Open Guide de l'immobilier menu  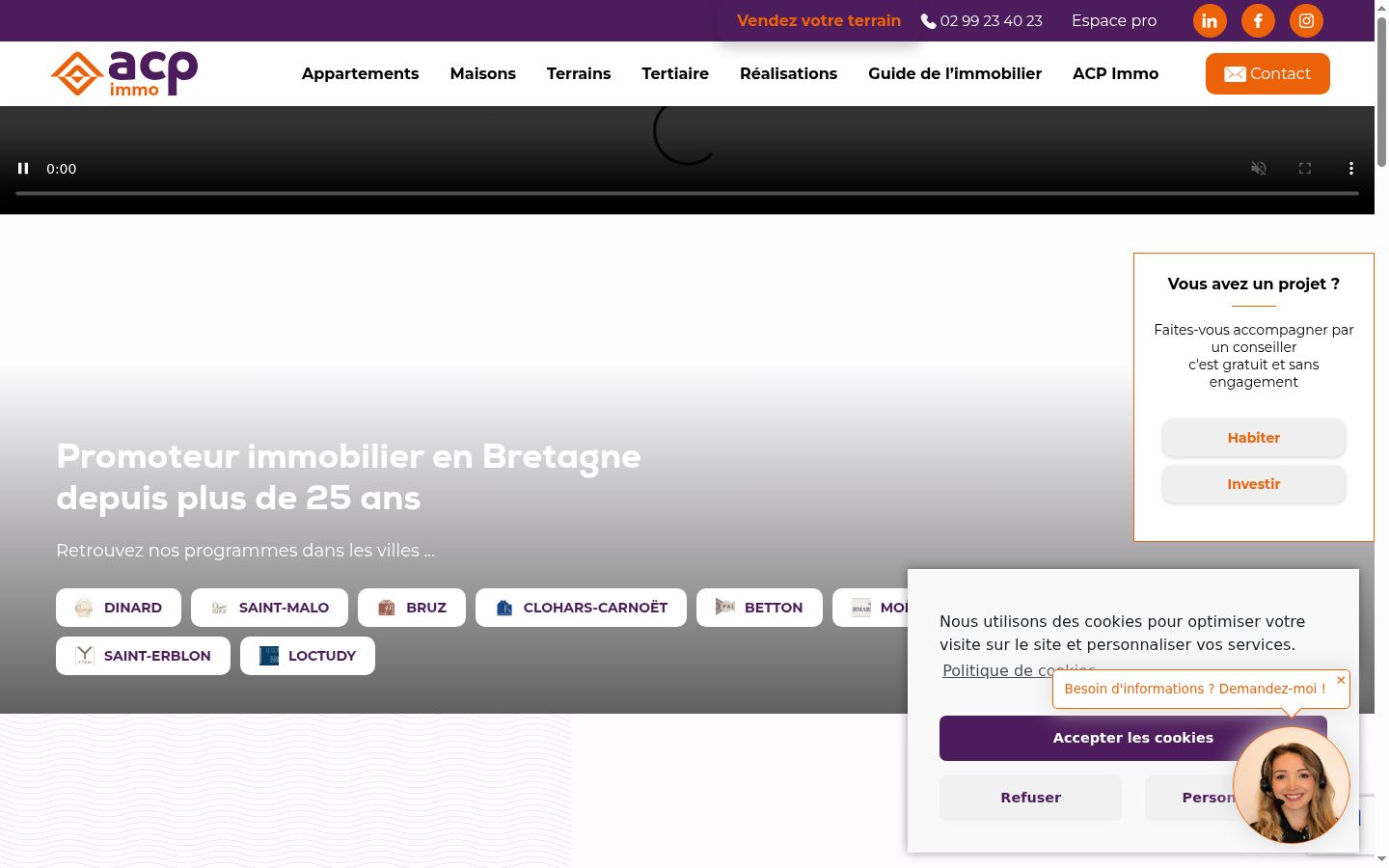coord(955,73)
